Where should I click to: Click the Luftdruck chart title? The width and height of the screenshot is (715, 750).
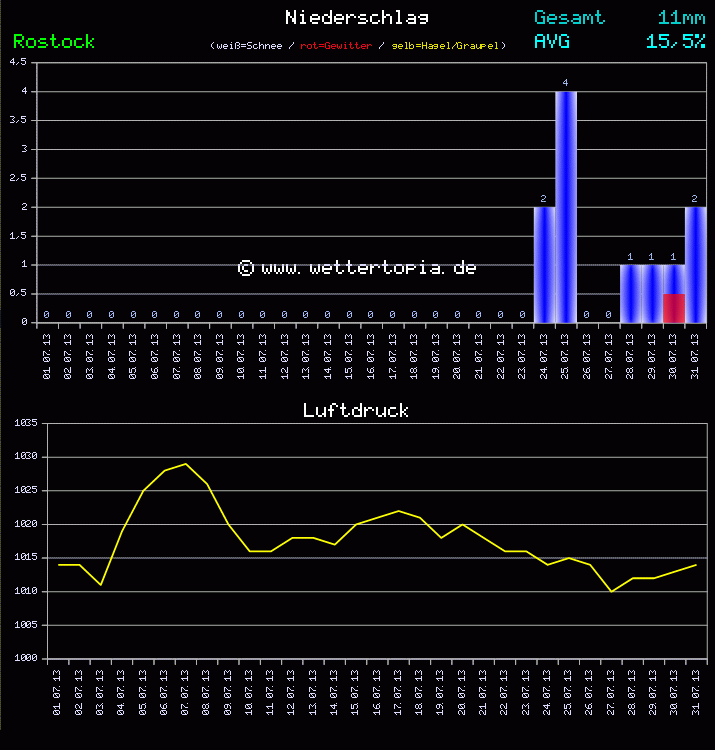(x=356, y=410)
